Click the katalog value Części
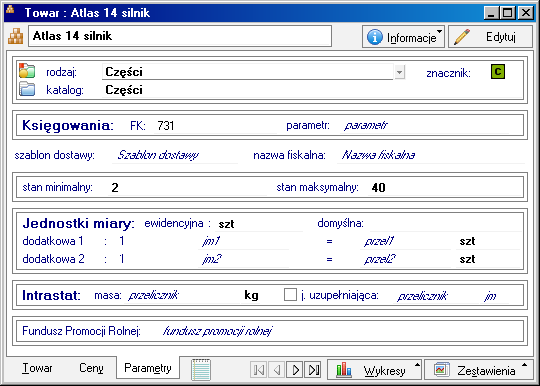Image resolution: width=540 pixels, height=386 pixels. (x=124, y=90)
